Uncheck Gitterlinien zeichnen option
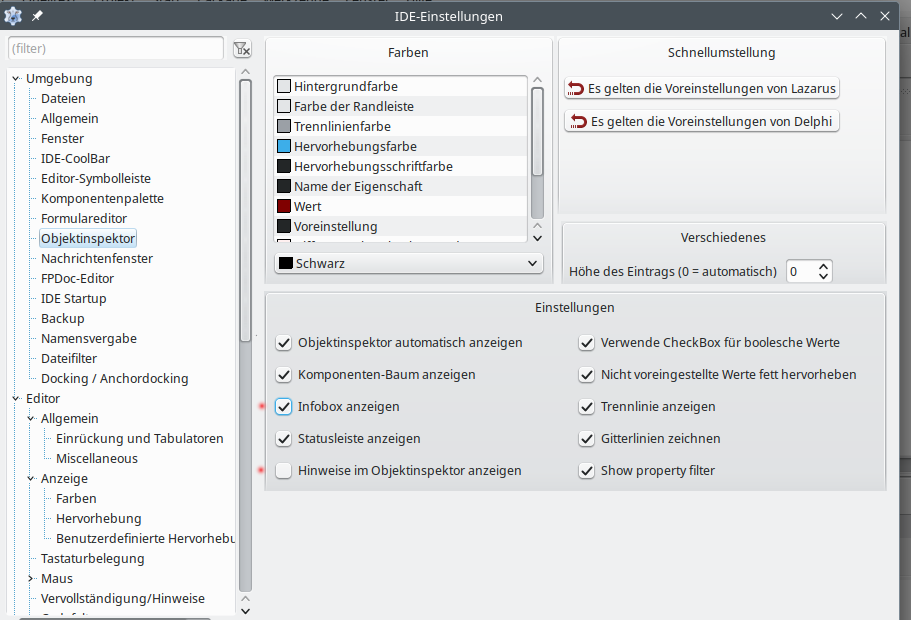This screenshot has width=911, height=620. click(587, 438)
